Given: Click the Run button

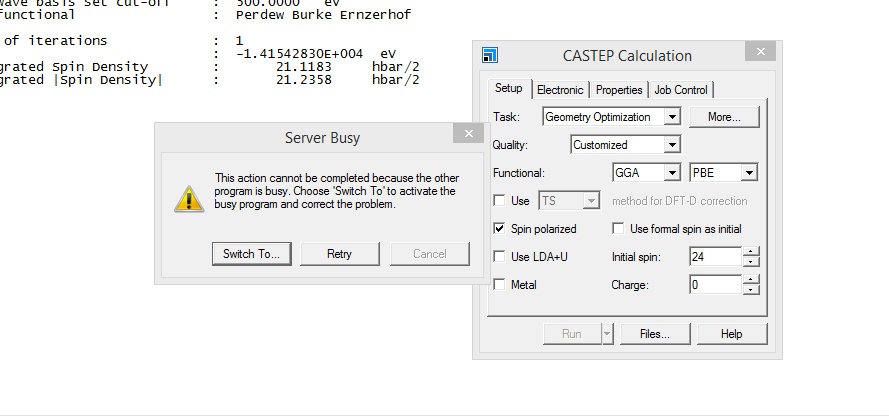Looking at the screenshot, I should click(x=572, y=334).
